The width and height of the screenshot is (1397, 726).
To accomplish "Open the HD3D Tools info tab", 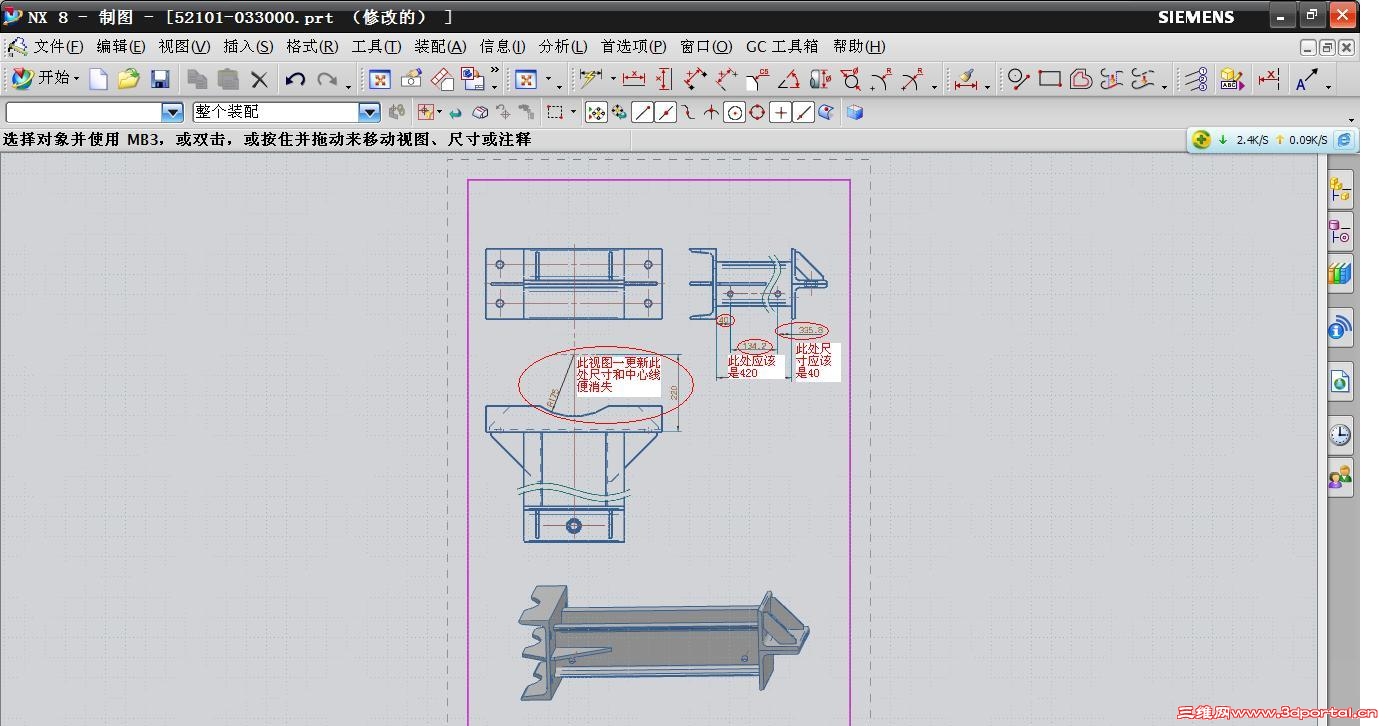I will (1340, 328).
